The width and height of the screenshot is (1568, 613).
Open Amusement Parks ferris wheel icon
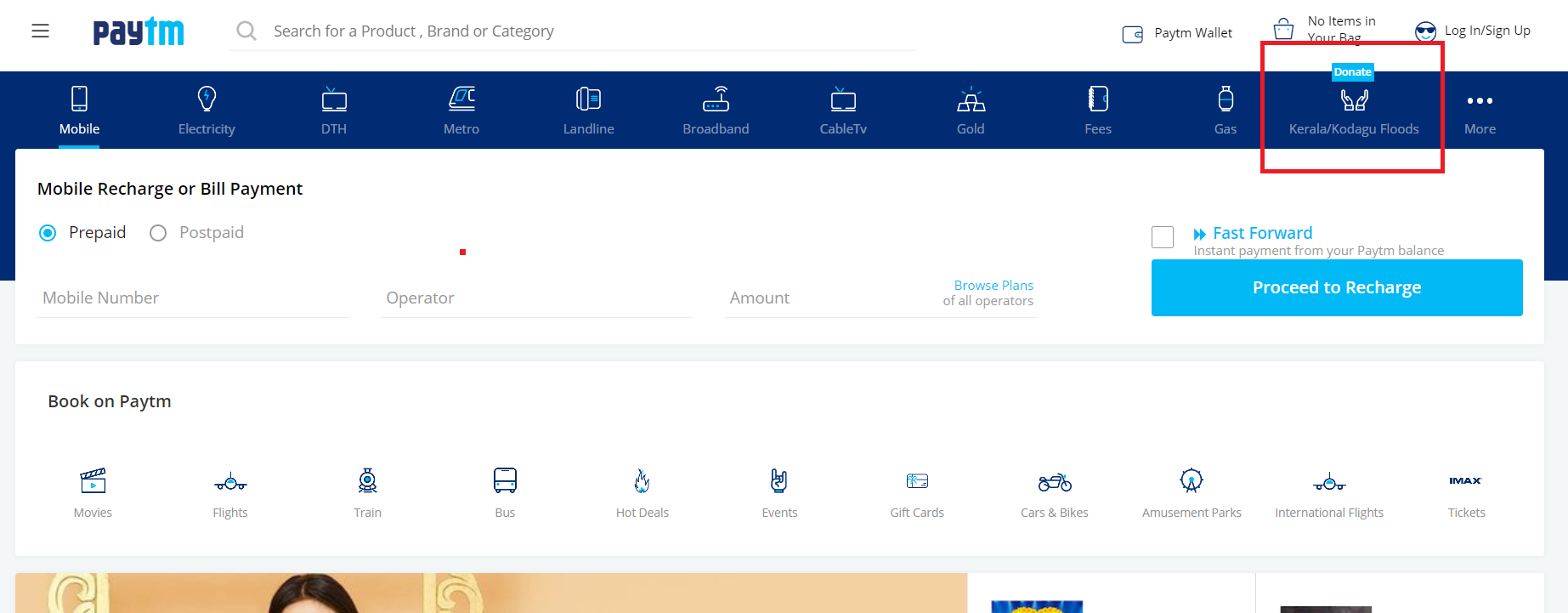point(1192,480)
